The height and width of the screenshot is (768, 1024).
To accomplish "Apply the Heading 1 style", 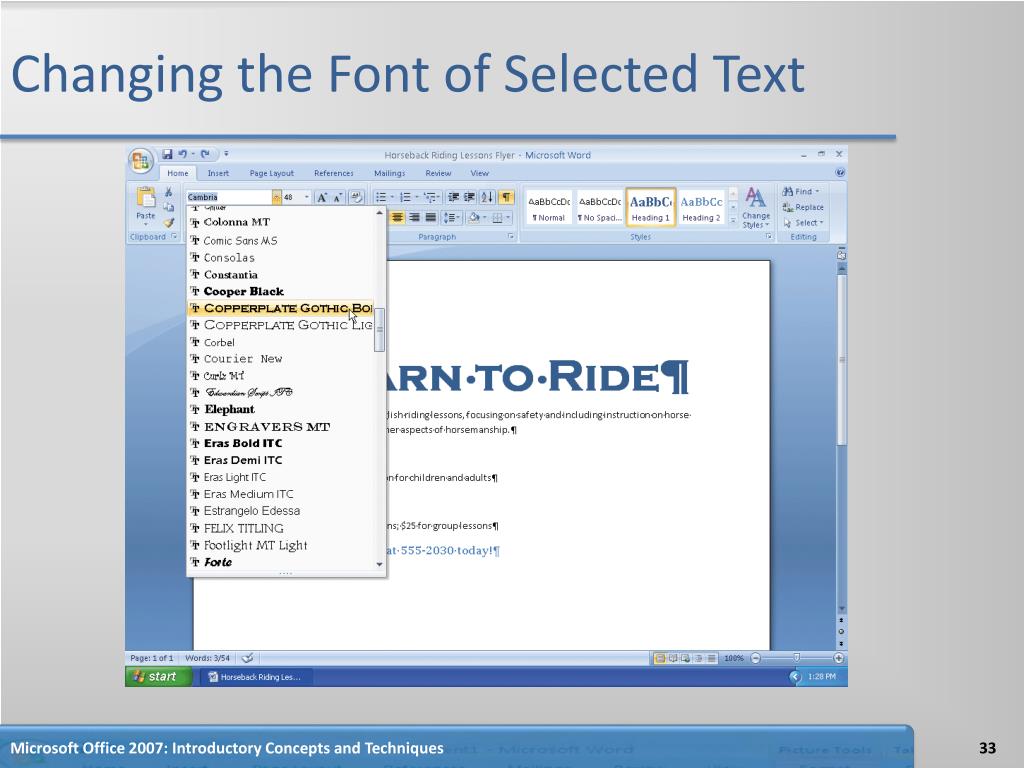I will (650, 208).
